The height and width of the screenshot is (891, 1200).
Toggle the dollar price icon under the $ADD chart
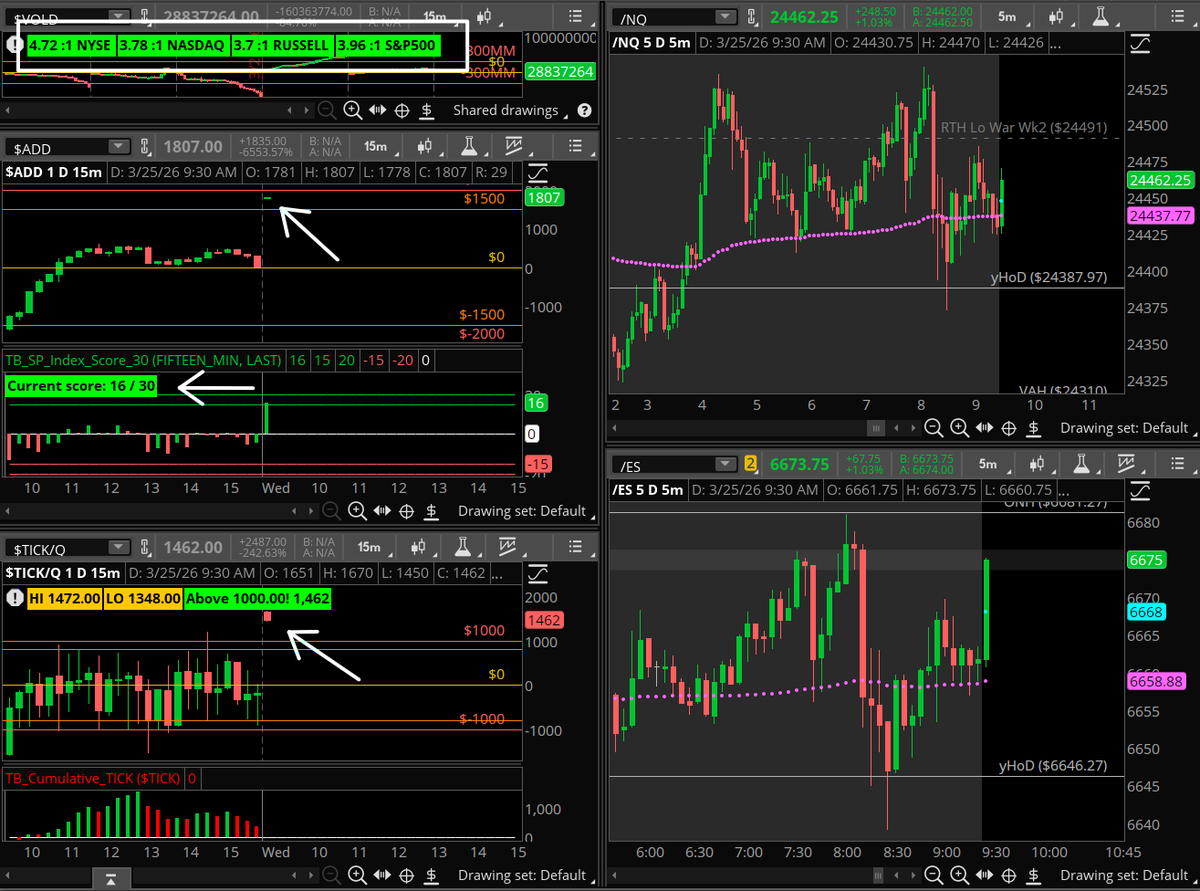tap(431, 511)
